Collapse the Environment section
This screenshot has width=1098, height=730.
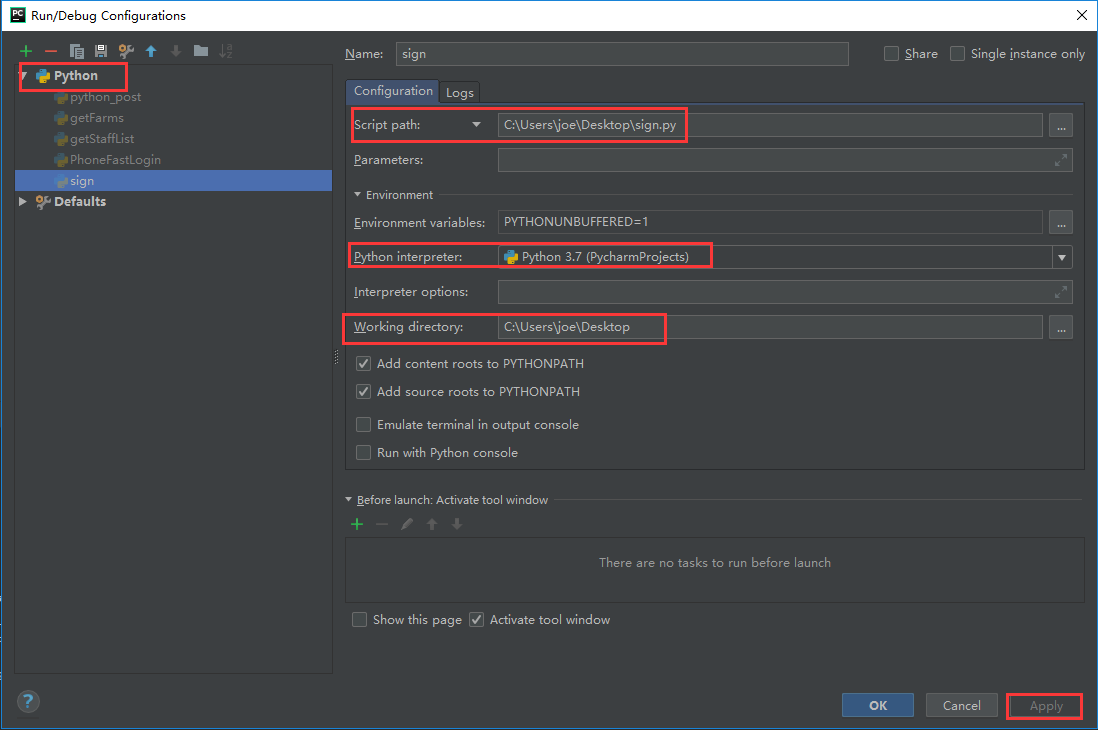357,195
